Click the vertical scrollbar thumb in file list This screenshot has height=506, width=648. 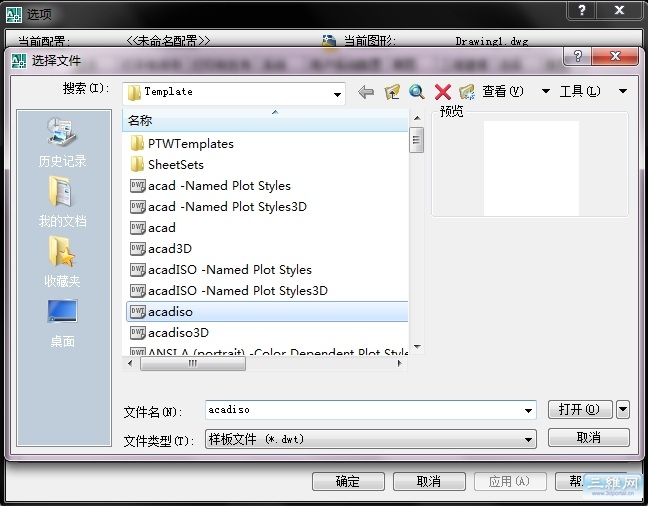[416, 140]
